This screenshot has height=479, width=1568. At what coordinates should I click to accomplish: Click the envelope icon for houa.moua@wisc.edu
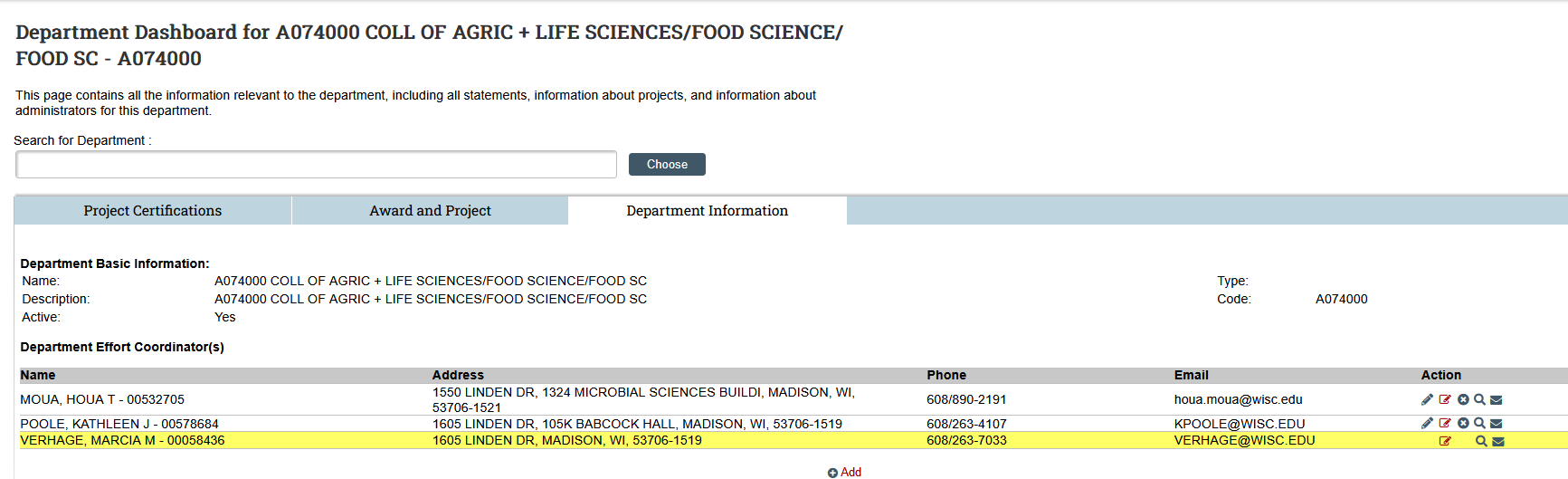(1497, 399)
